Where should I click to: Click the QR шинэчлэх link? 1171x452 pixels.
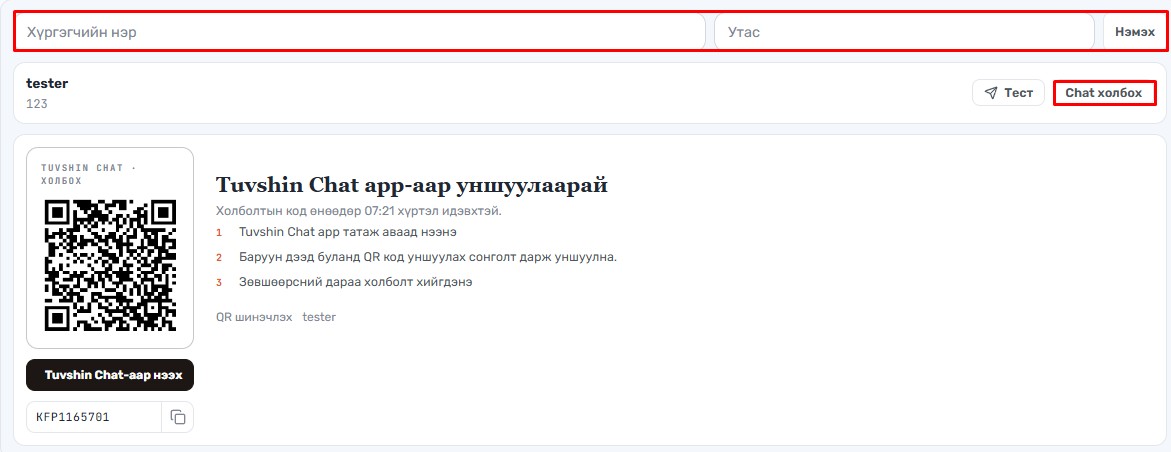254,317
